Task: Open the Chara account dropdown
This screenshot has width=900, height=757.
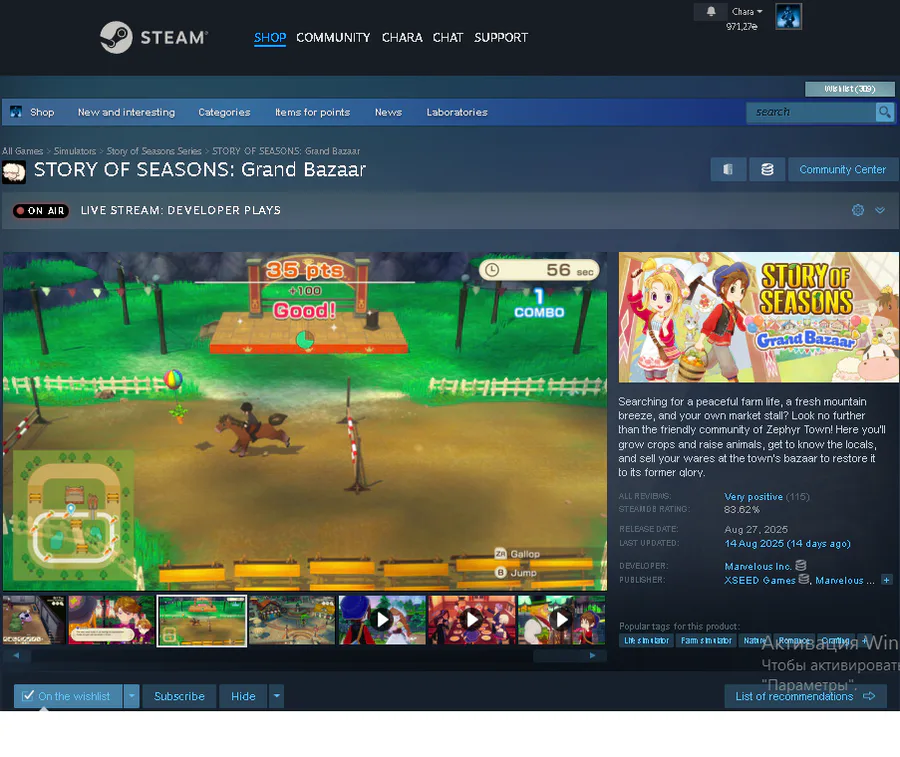Action: 747,11
